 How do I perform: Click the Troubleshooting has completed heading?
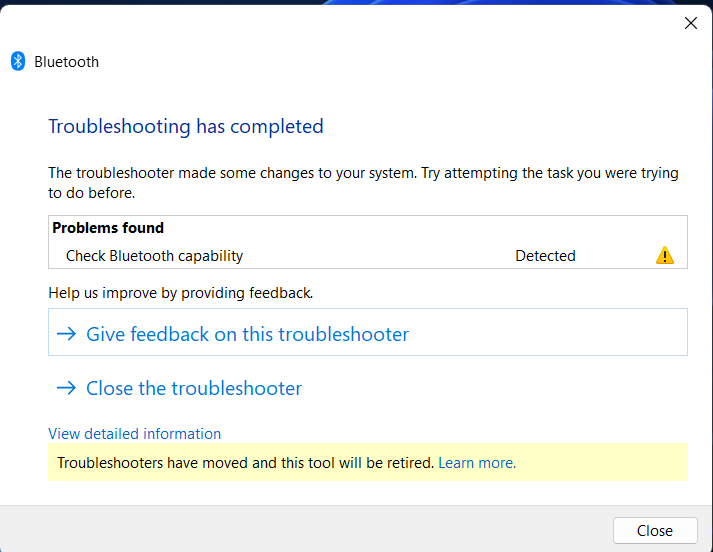tap(186, 126)
